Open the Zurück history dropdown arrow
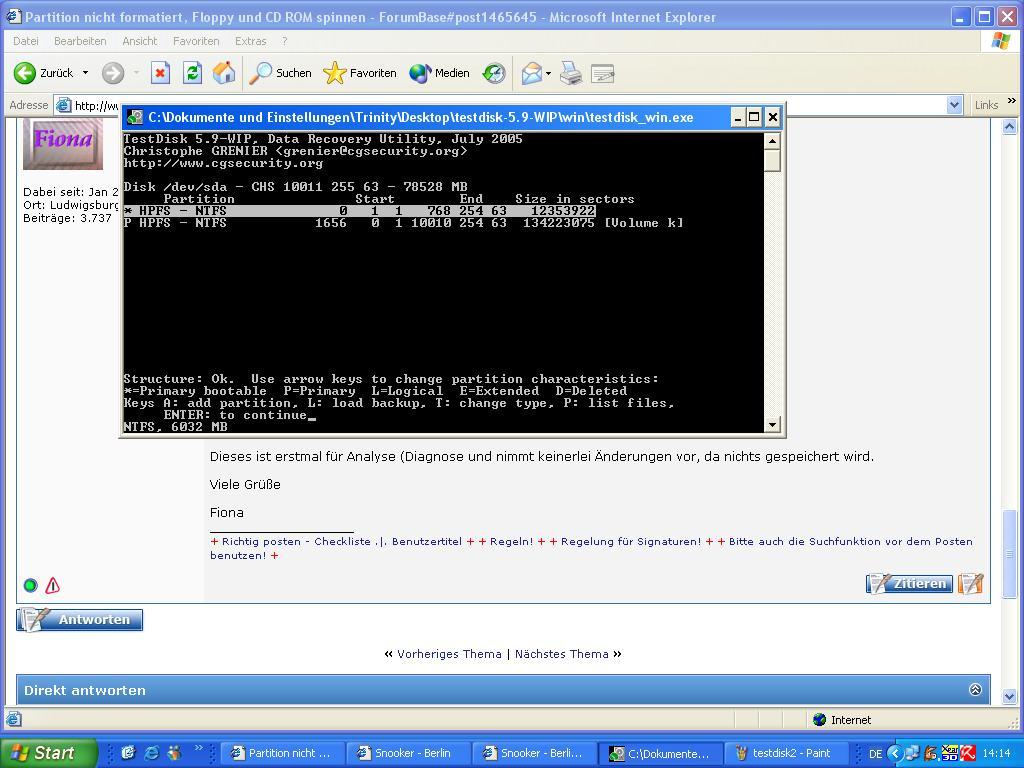 (86, 73)
